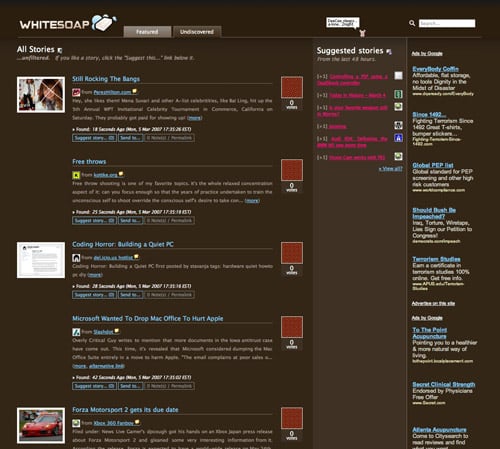The height and width of the screenshot is (449, 500).
Task: Focus the search text field
Action: 447,23
